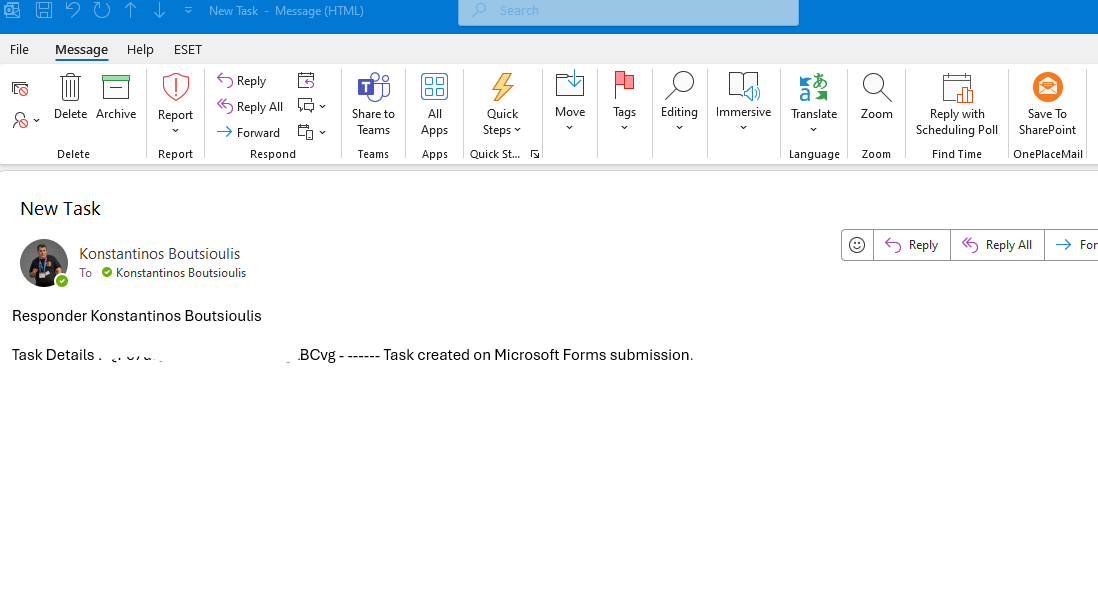Click the Reply button in the message header
Image resolution: width=1098 pixels, height=604 pixels.
tap(912, 245)
